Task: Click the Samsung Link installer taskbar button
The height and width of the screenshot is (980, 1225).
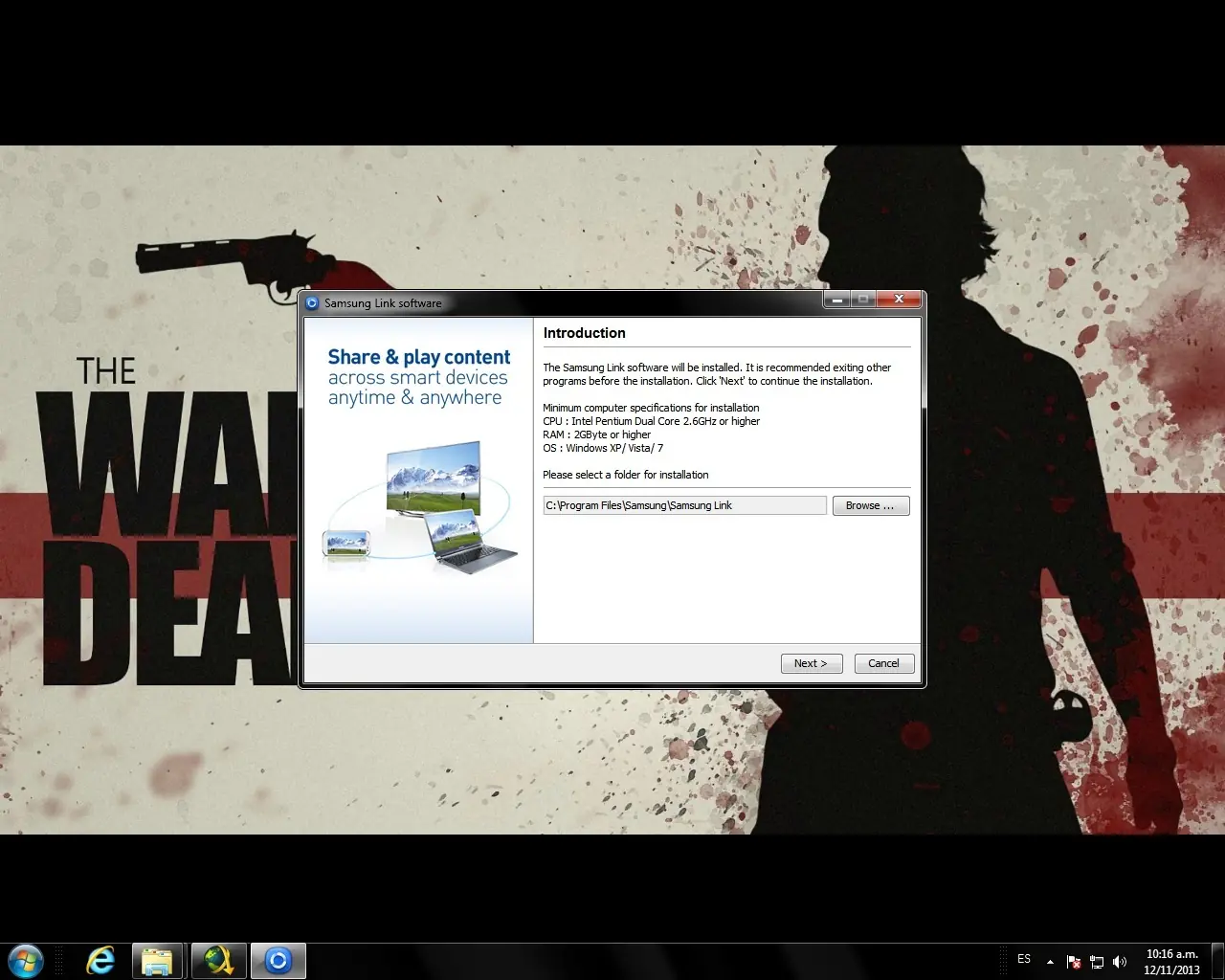Action: pyautogui.click(x=278, y=960)
